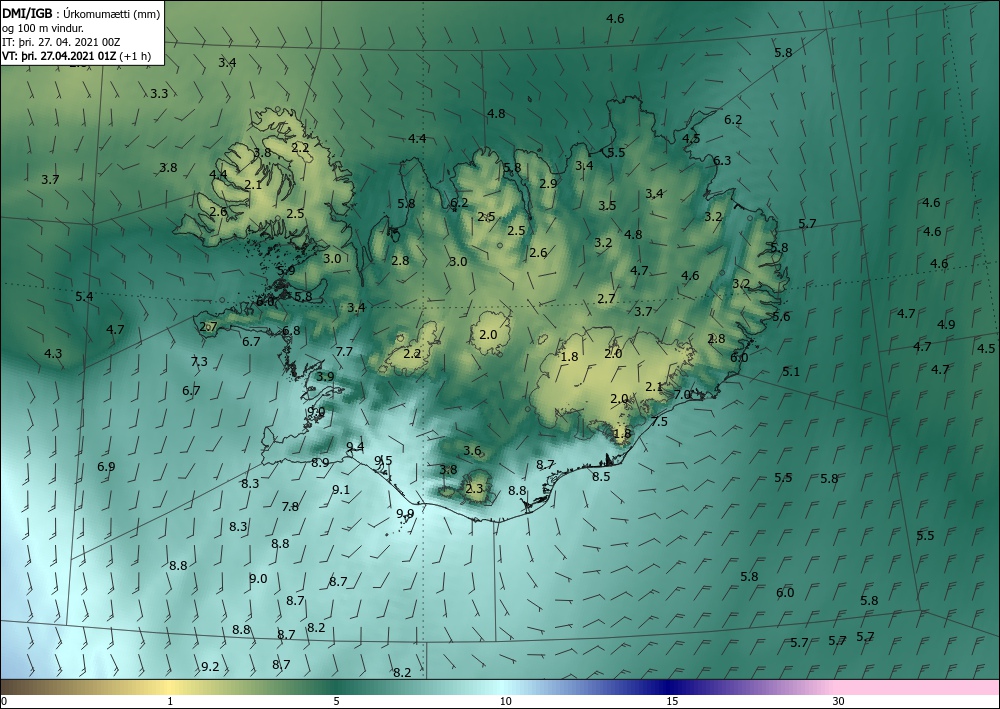Select the initial time line "IT: þri. 27. 04. 2021 00Z"
This screenshot has height=709, width=1000.
coord(61,42)
